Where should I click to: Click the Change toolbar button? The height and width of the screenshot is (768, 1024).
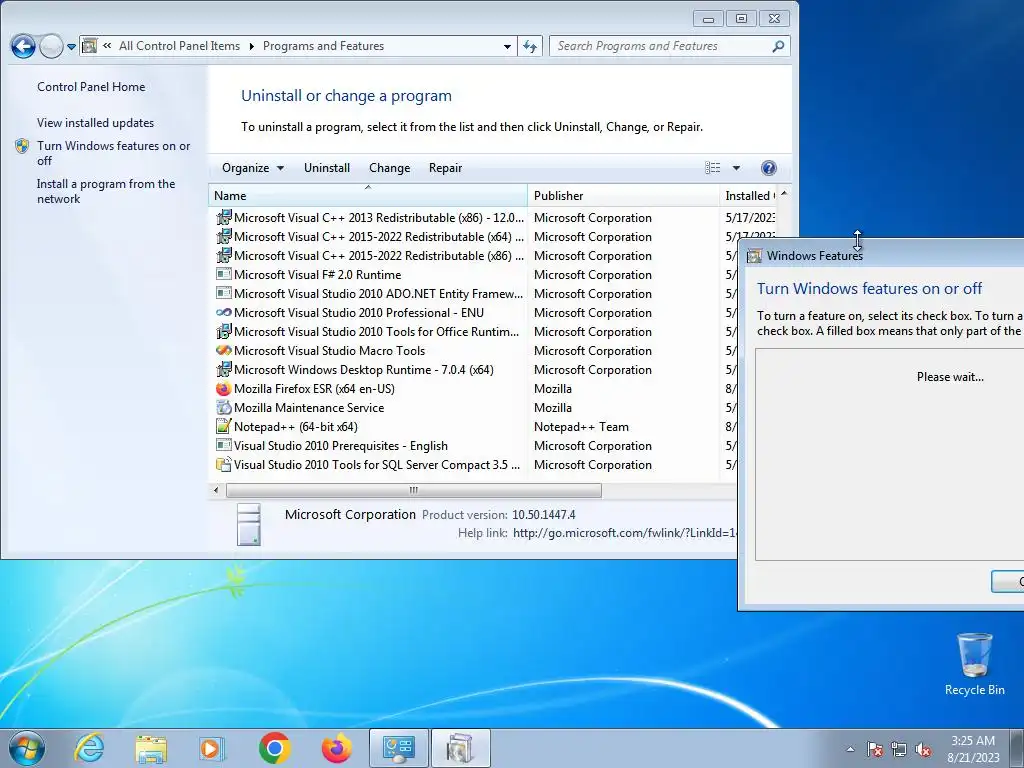coord(389,168)
